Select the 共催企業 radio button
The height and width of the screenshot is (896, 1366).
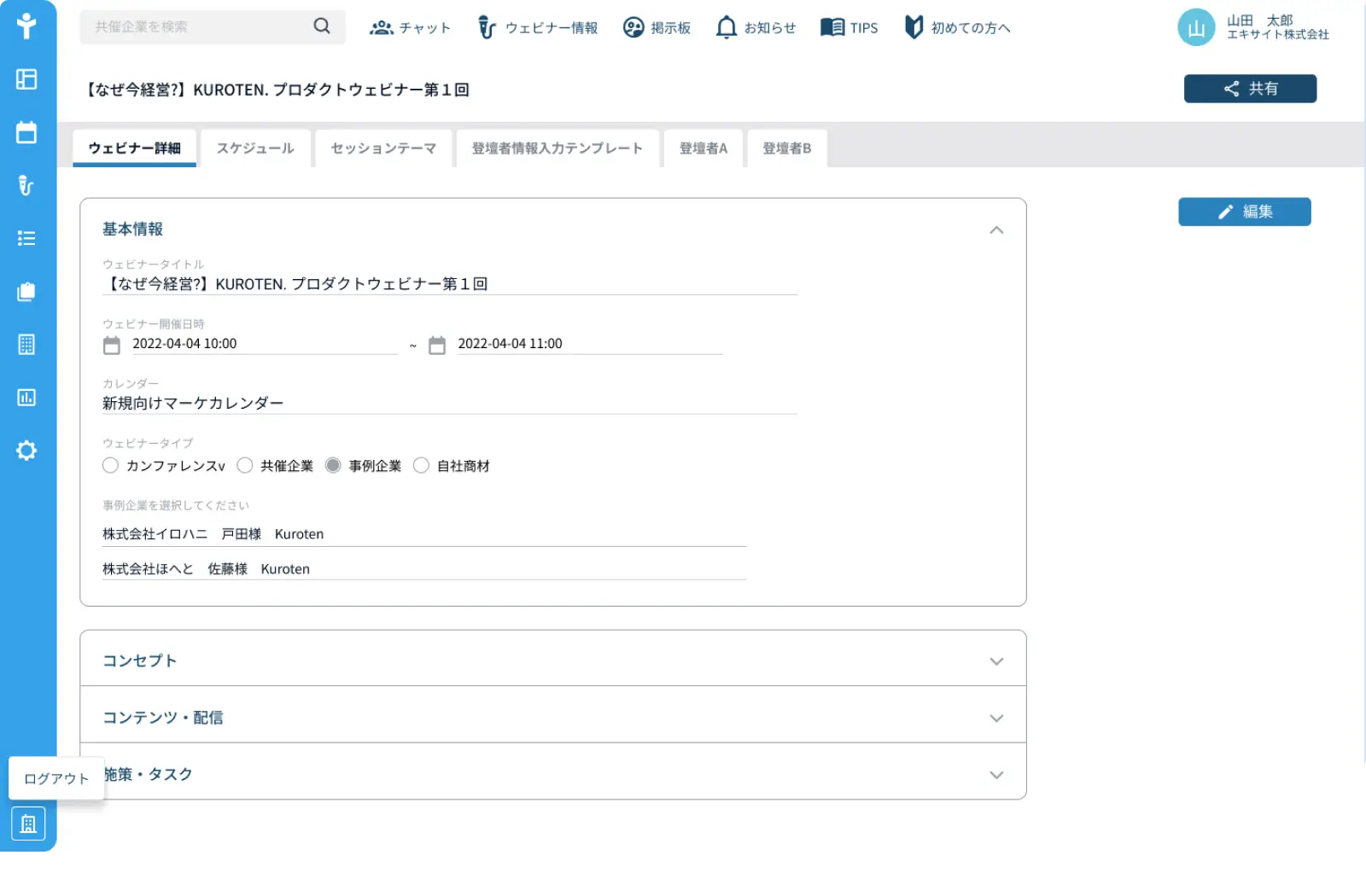click(245, 465)
